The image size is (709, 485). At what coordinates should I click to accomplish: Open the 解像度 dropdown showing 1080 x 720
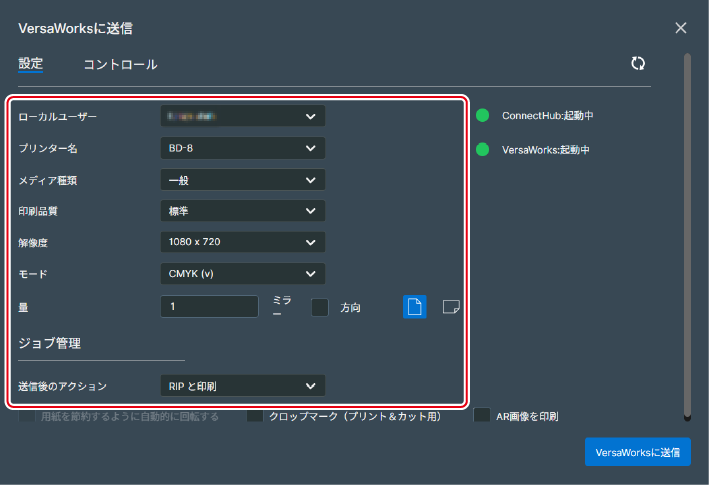(x=243, y=242)
